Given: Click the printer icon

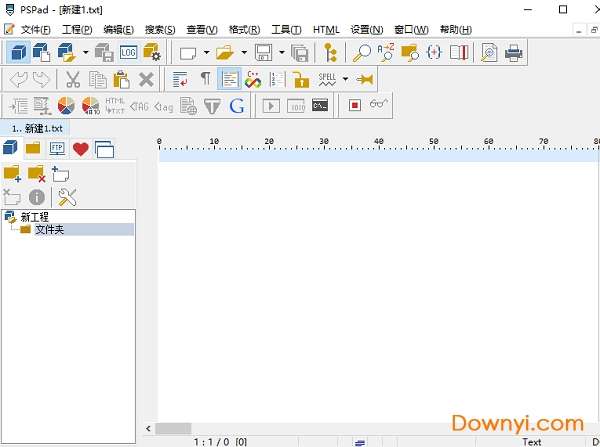Looking at the screenshot, I should [x=513, y=53].
